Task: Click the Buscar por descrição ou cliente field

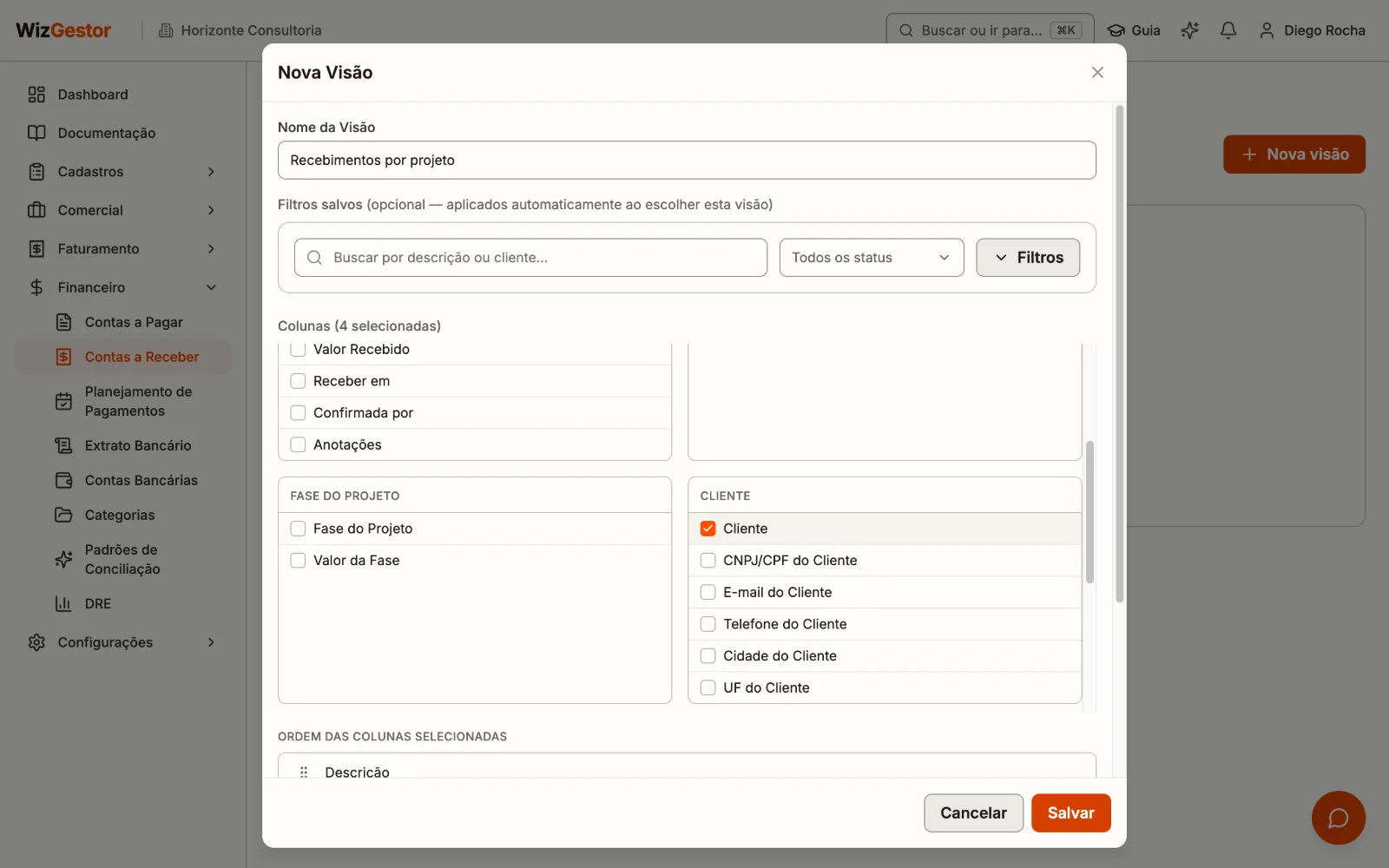Action: click(530, 258)
